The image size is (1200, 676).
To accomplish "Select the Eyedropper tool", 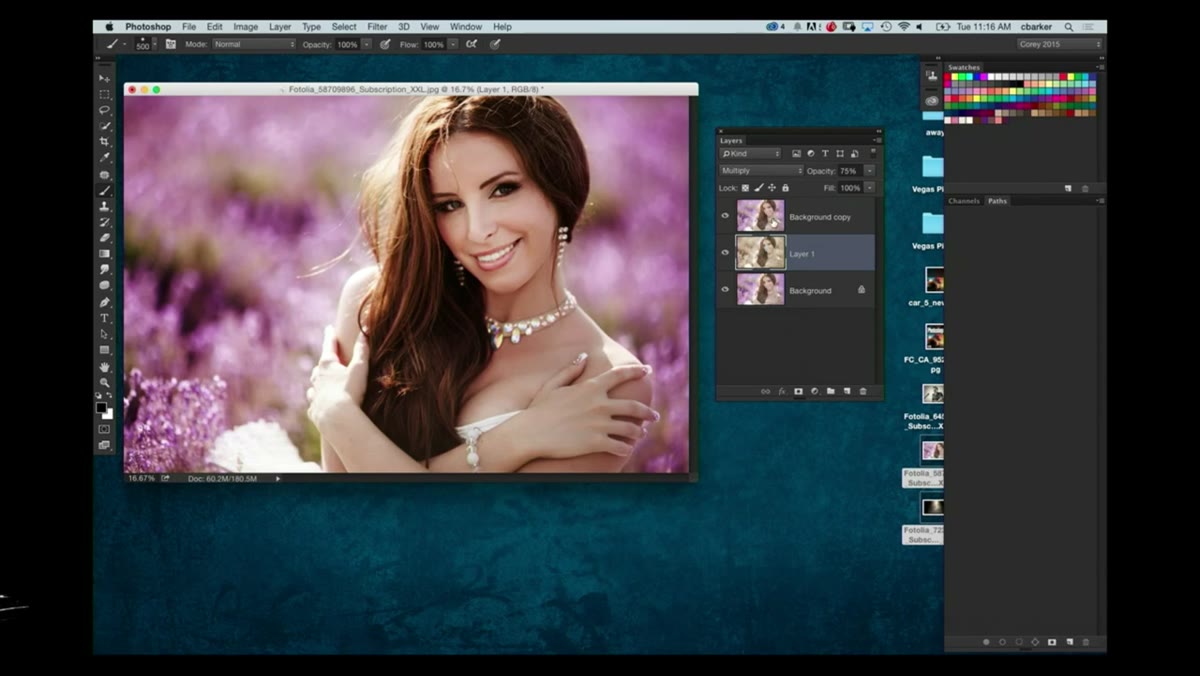I will pyautogui.click(x=104, y=158).
